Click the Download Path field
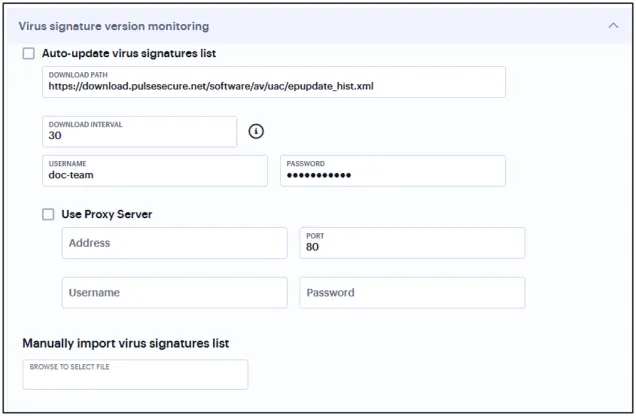This screenshot has width=636, height=416. 274,82
